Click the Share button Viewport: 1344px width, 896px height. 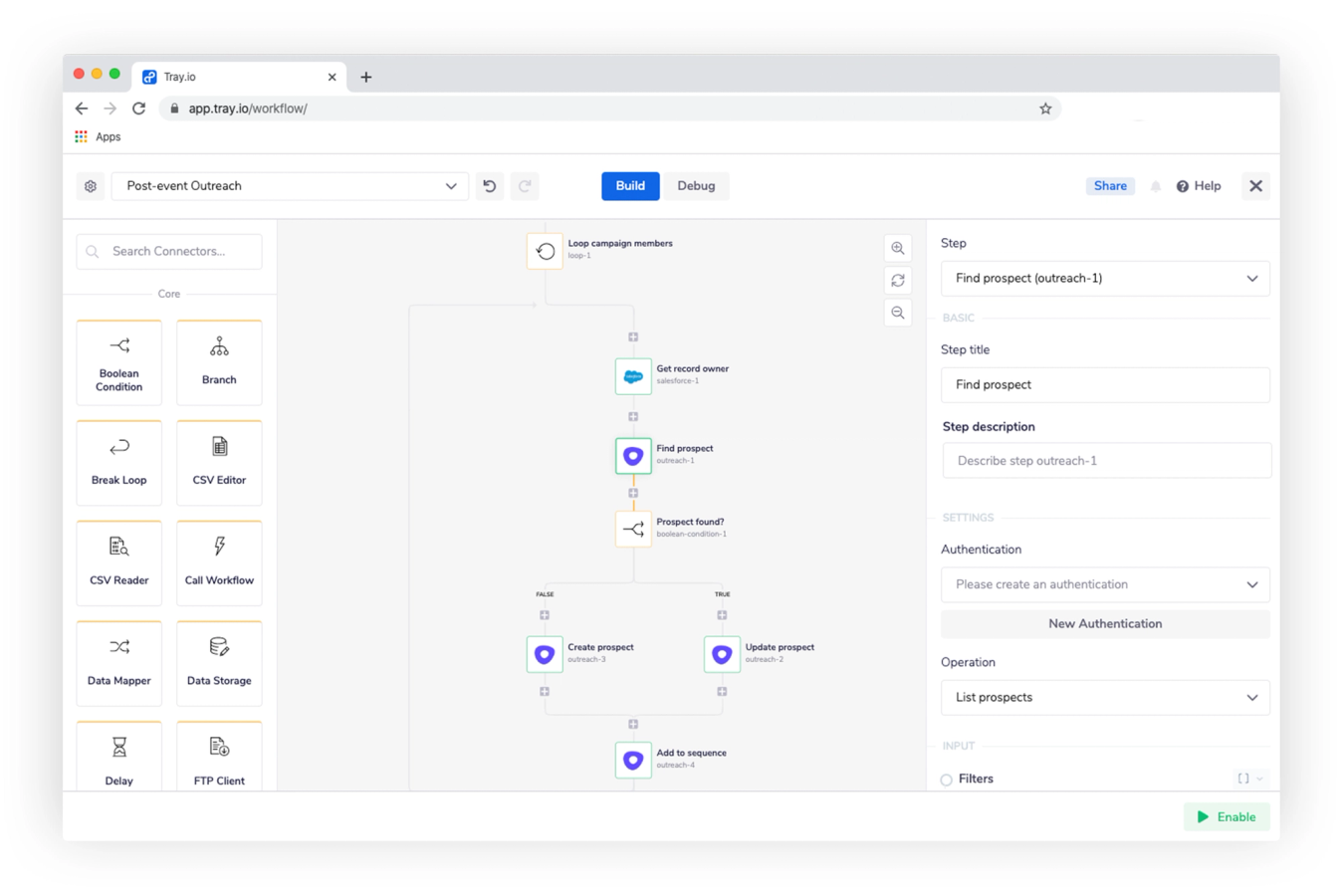pyautogui.click(x=1110, y=186)
